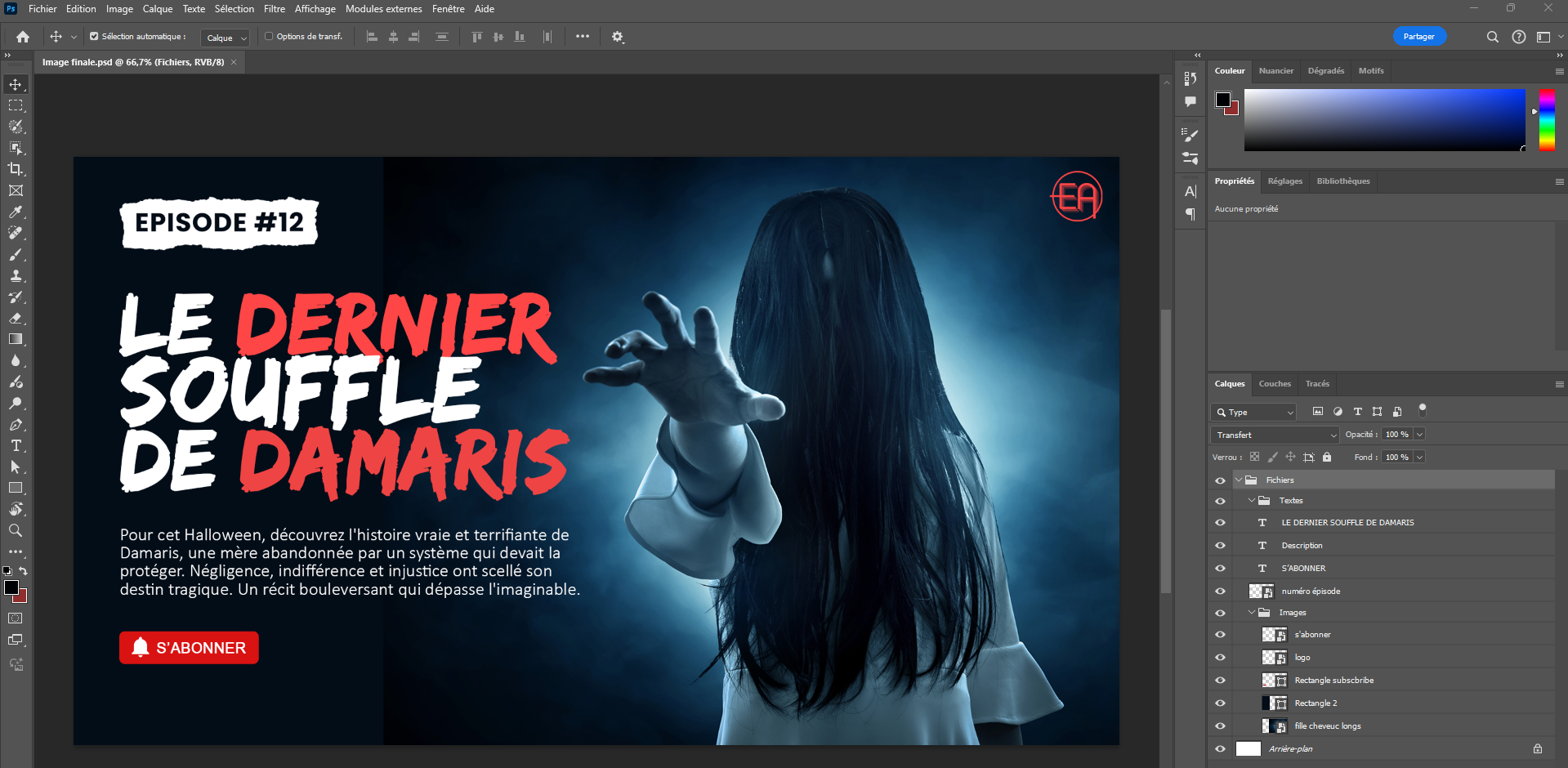The width and height of the screenshot is (1568, 768).
Task: Select the Eraser tool
Action: coord(16,319)
